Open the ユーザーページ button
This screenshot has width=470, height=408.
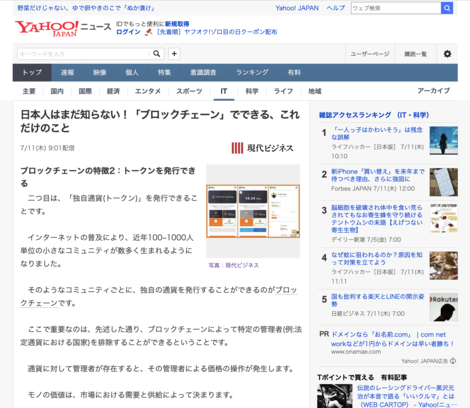click(x=370, y=54)
